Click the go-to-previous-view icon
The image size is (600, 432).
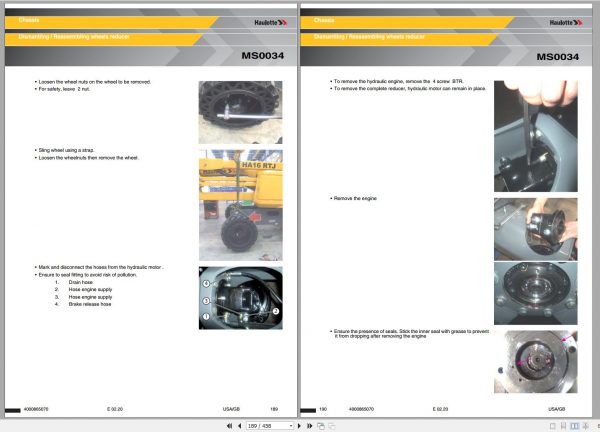(321, 426)
